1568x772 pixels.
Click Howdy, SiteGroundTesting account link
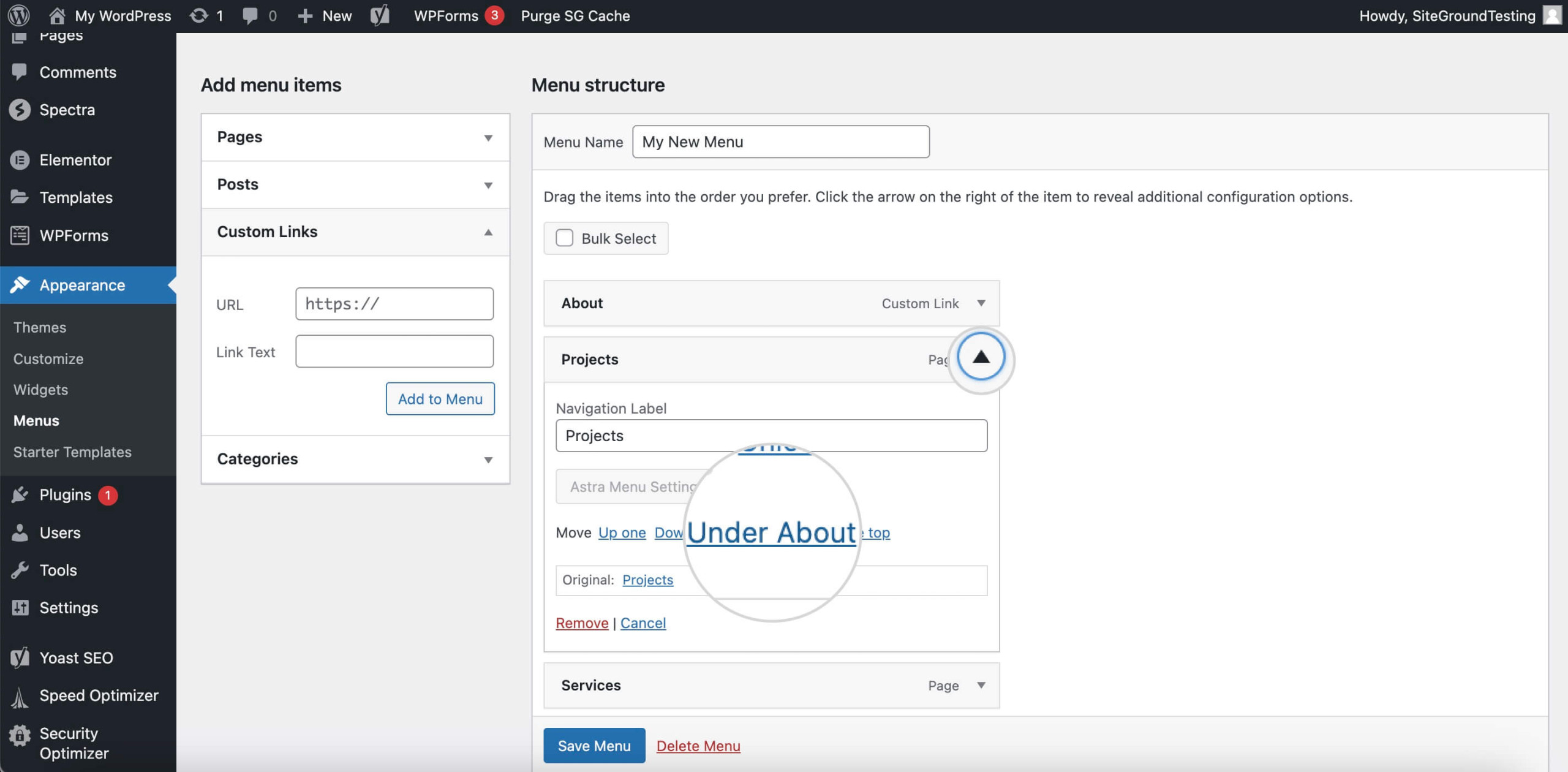[x=1447, y=15]
